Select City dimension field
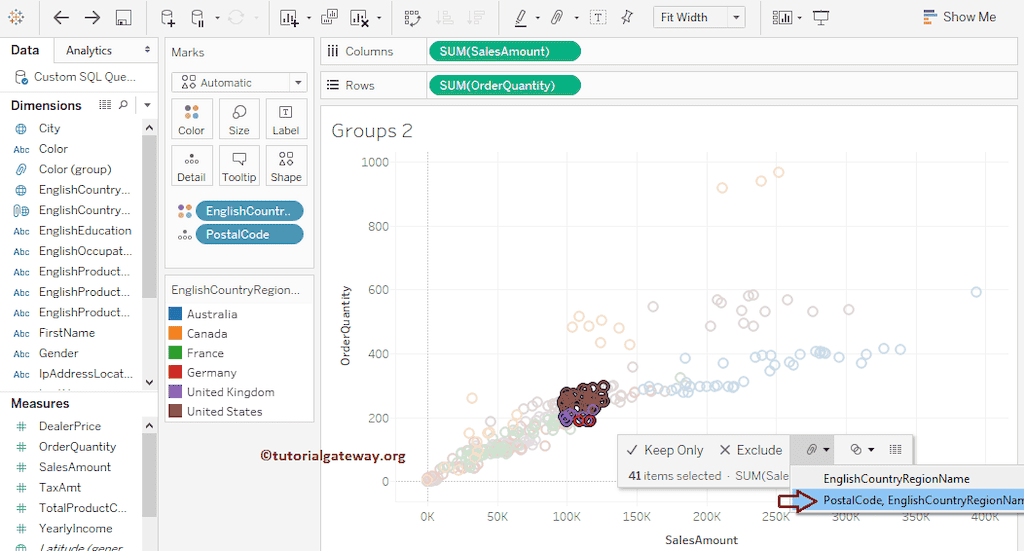1024x551 pixels. [49, 129]
